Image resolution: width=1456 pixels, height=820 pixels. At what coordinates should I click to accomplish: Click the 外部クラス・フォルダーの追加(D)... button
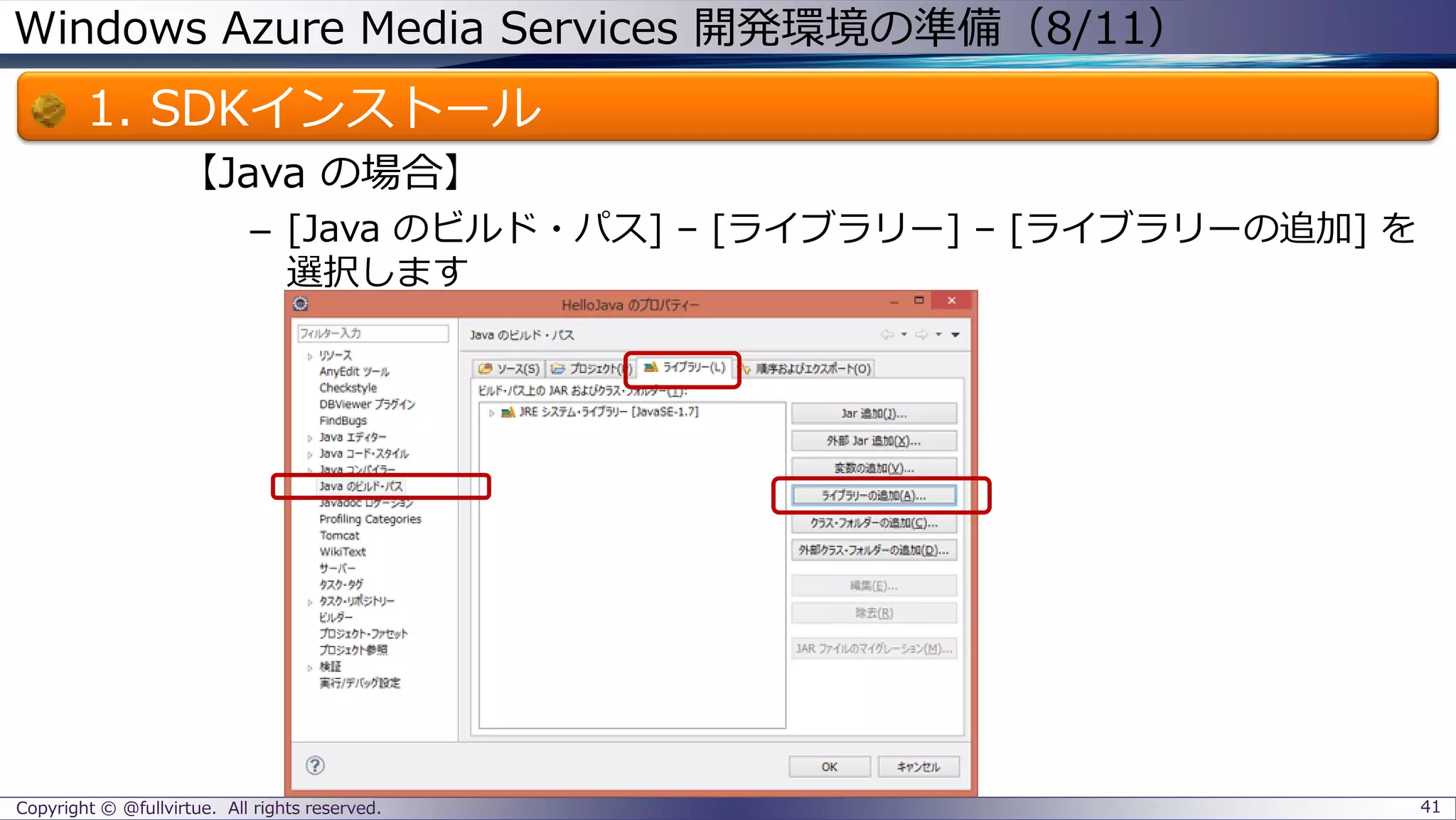(x=874, y=550)
